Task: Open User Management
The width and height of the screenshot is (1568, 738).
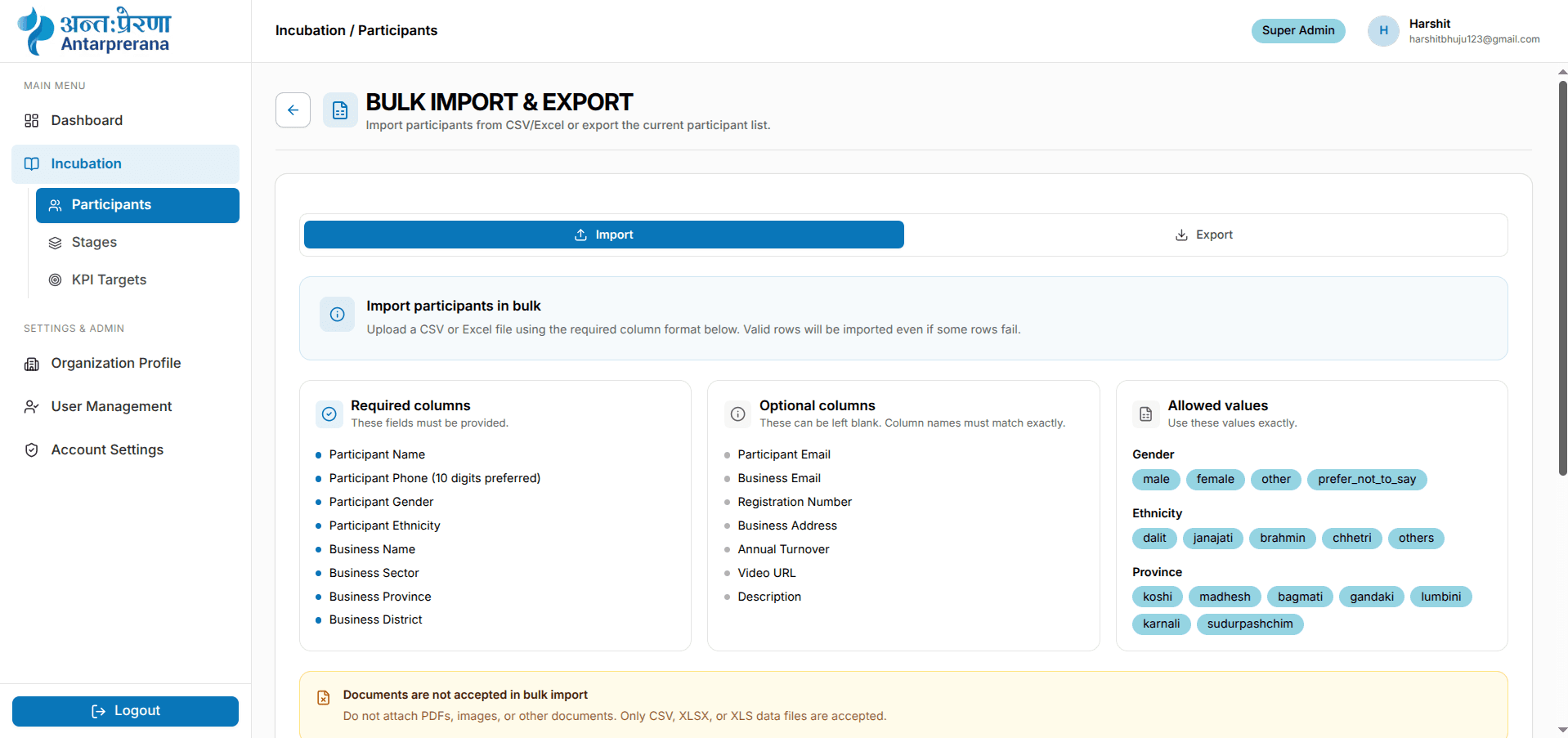Action: [125, 407]
